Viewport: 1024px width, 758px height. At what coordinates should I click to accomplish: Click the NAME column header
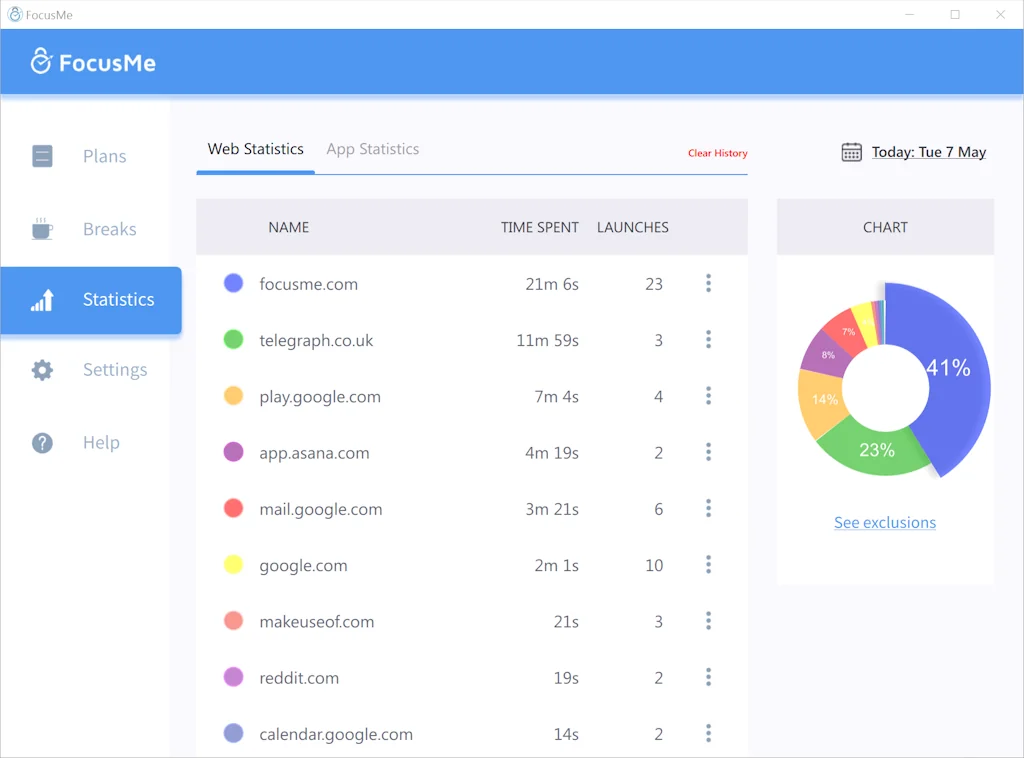click(288, 227)
